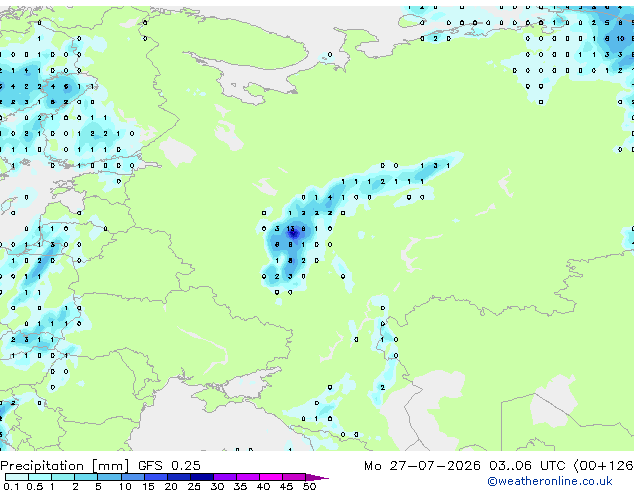Click the 10 mm value near top-right corner
The image size is (634, 490).
click(x=620, y=38)
